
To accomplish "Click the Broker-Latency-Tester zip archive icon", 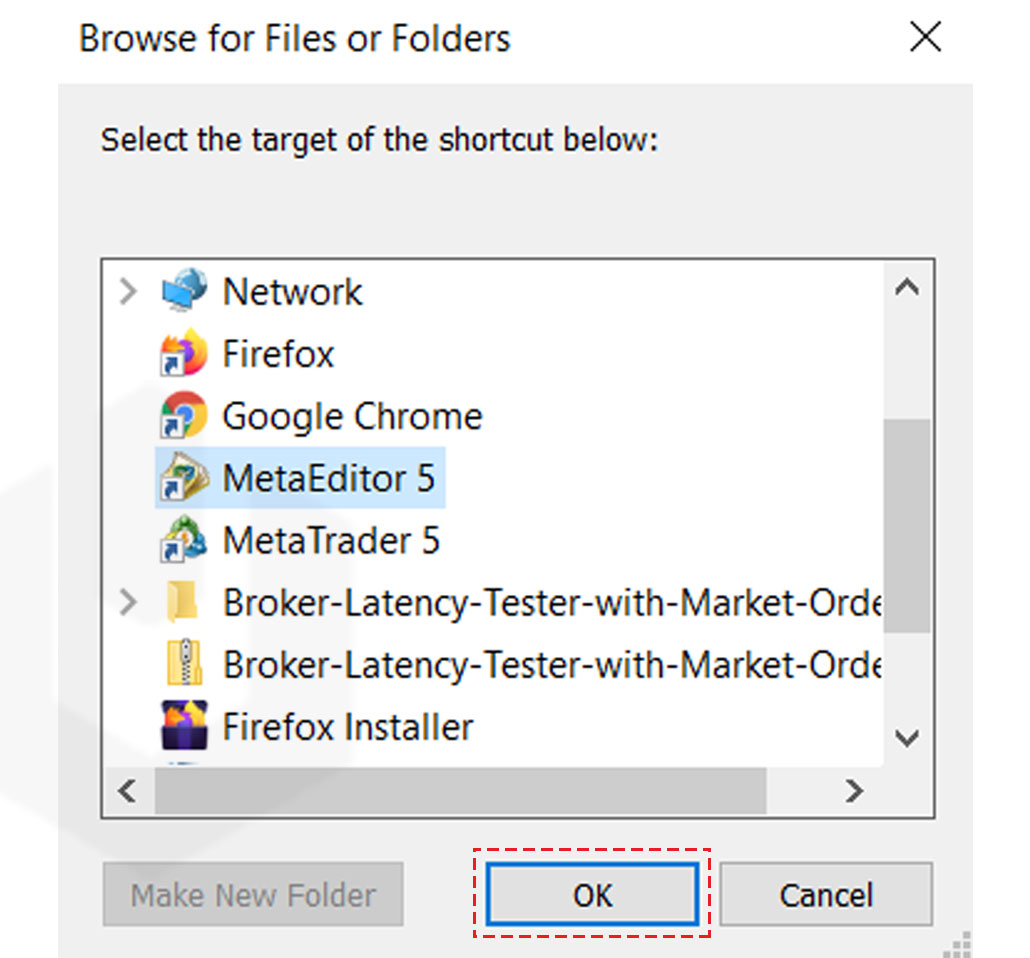I will pos(183,664).
